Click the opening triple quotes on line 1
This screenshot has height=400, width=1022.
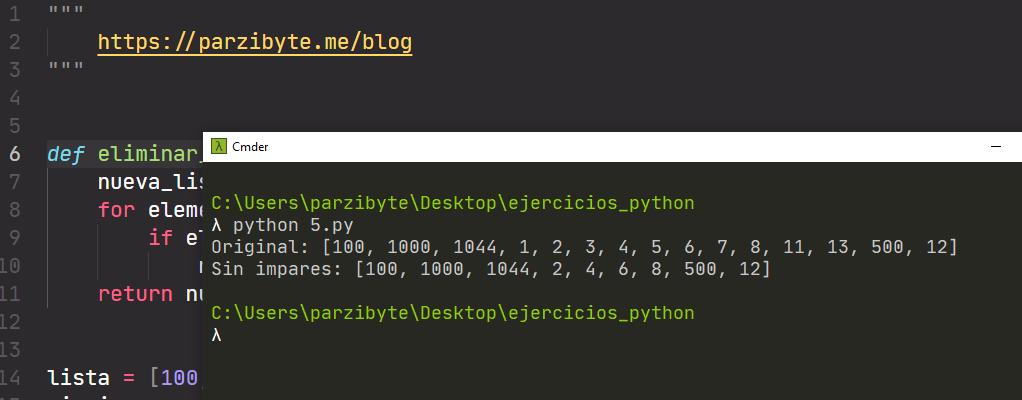pos(66,14)
